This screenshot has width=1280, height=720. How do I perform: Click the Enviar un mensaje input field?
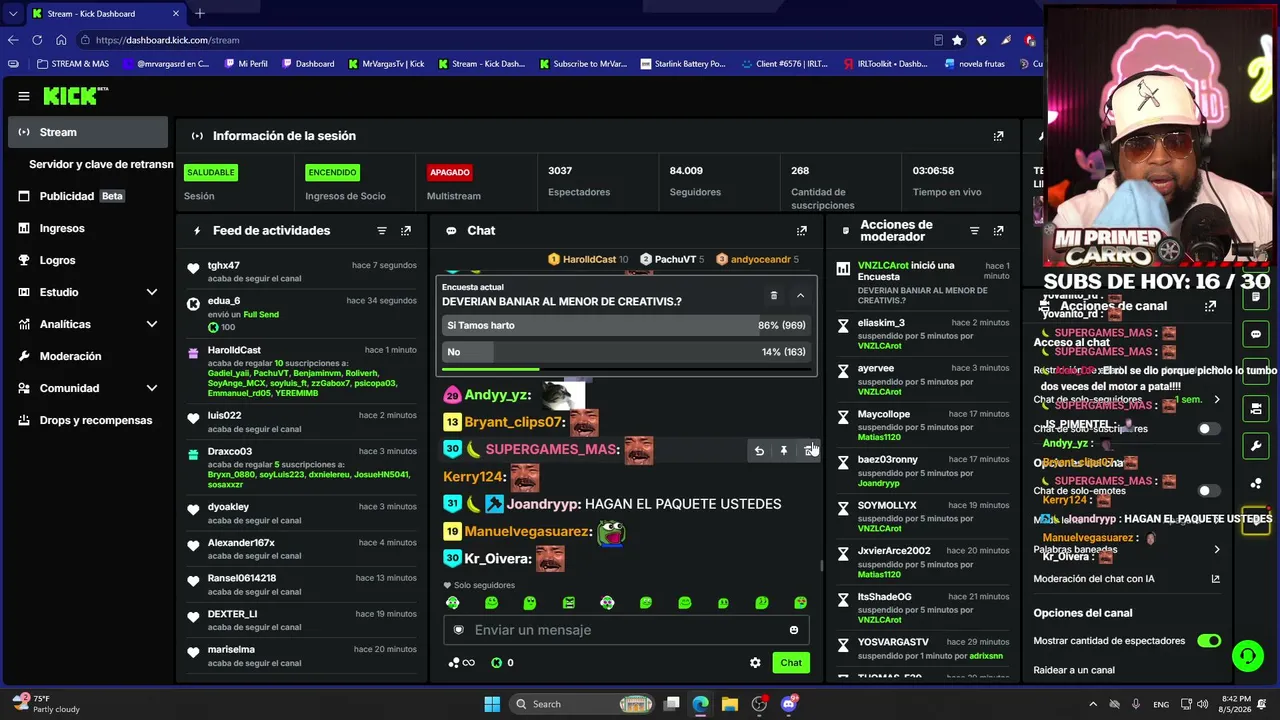[x=626, y=630]
